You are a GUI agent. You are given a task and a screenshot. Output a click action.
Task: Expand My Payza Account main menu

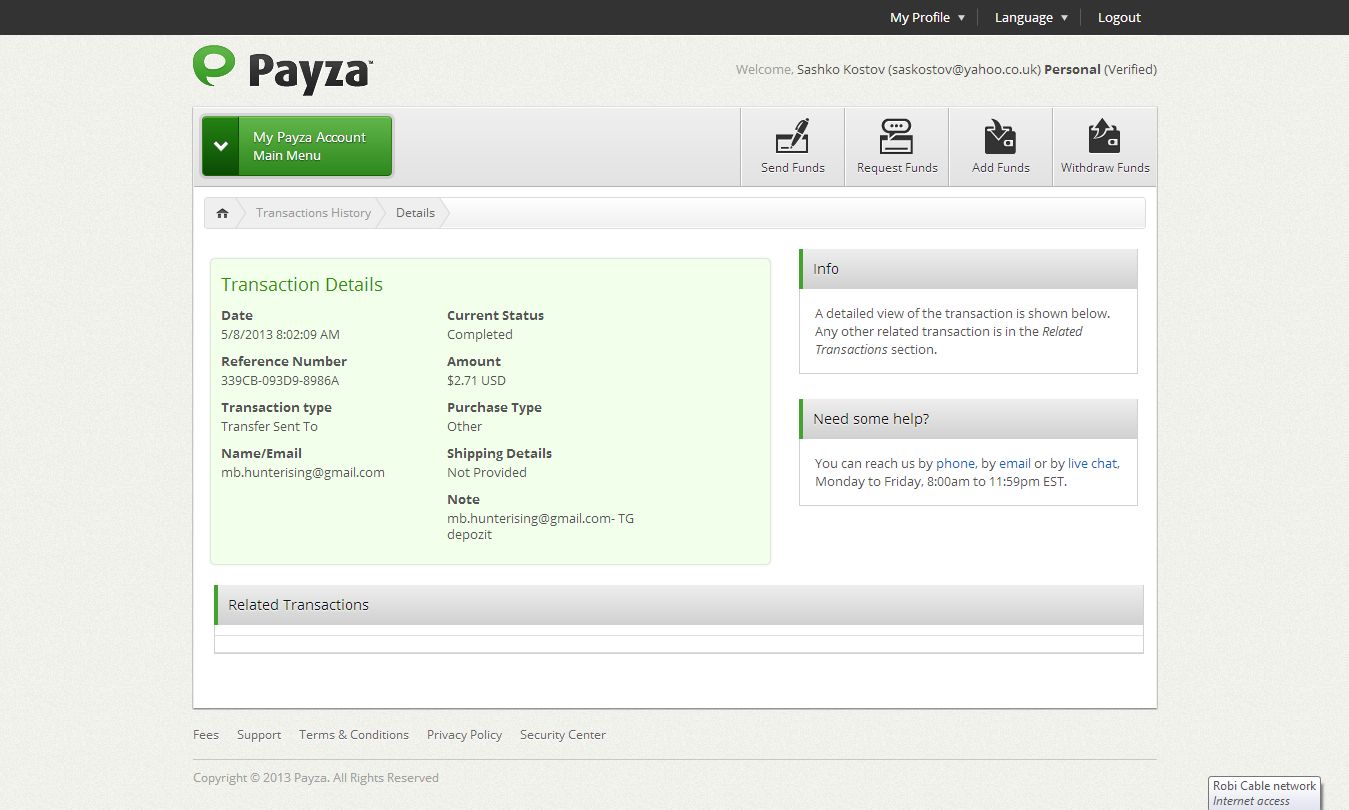coord(297,146)
